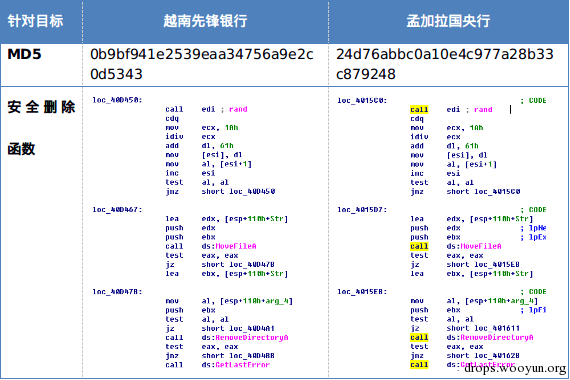Select the 越南先锋银行 column header

coord(205,21)
